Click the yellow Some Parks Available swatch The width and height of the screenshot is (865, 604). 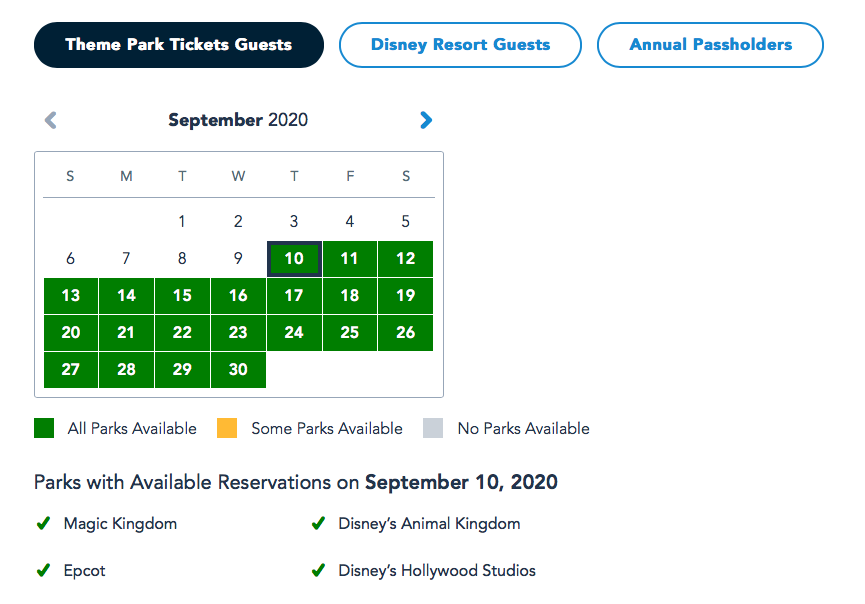[x=227, y=428]
